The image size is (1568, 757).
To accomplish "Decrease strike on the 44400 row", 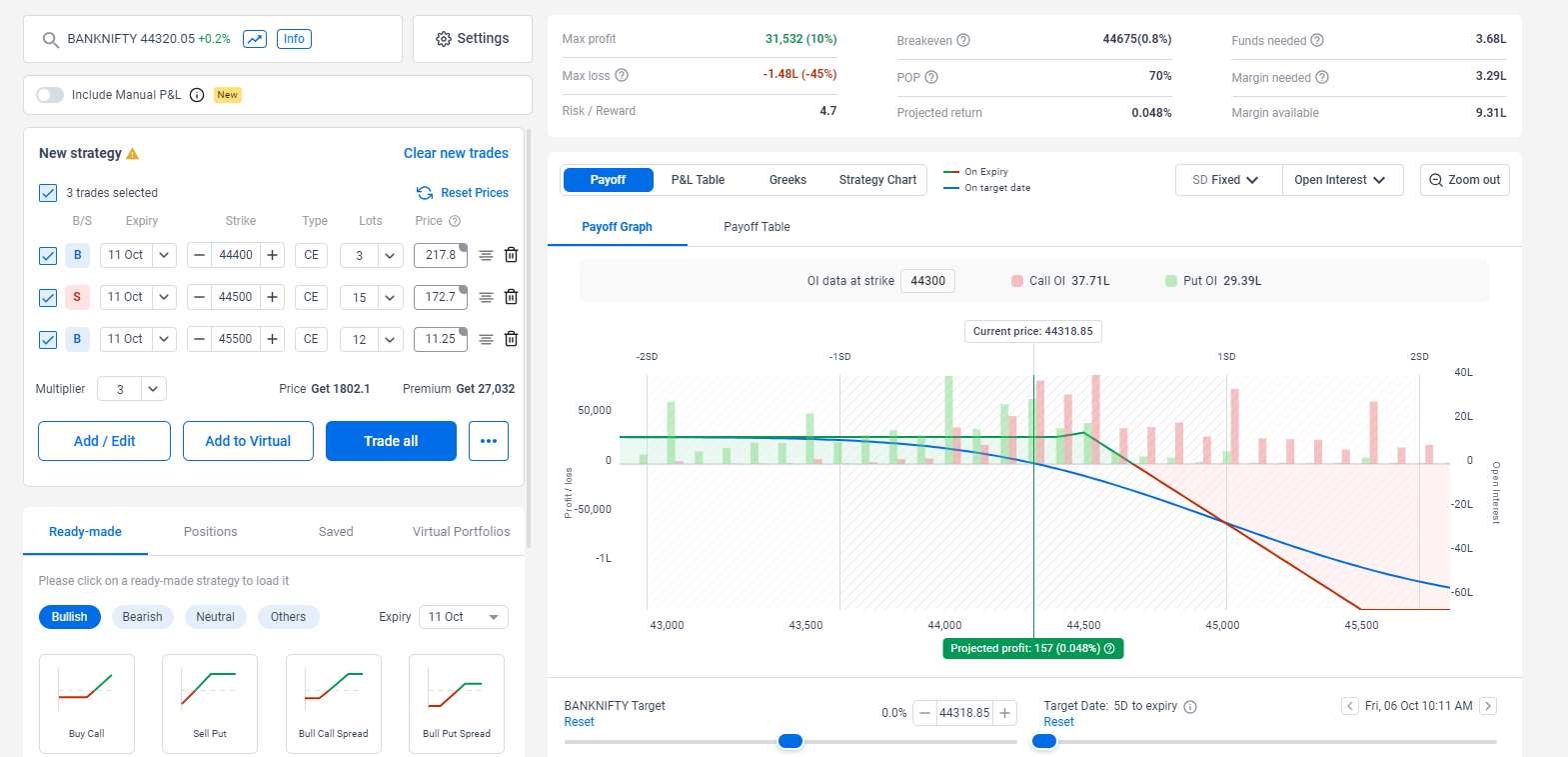I will pyautogui.click(x=199, y=255).
